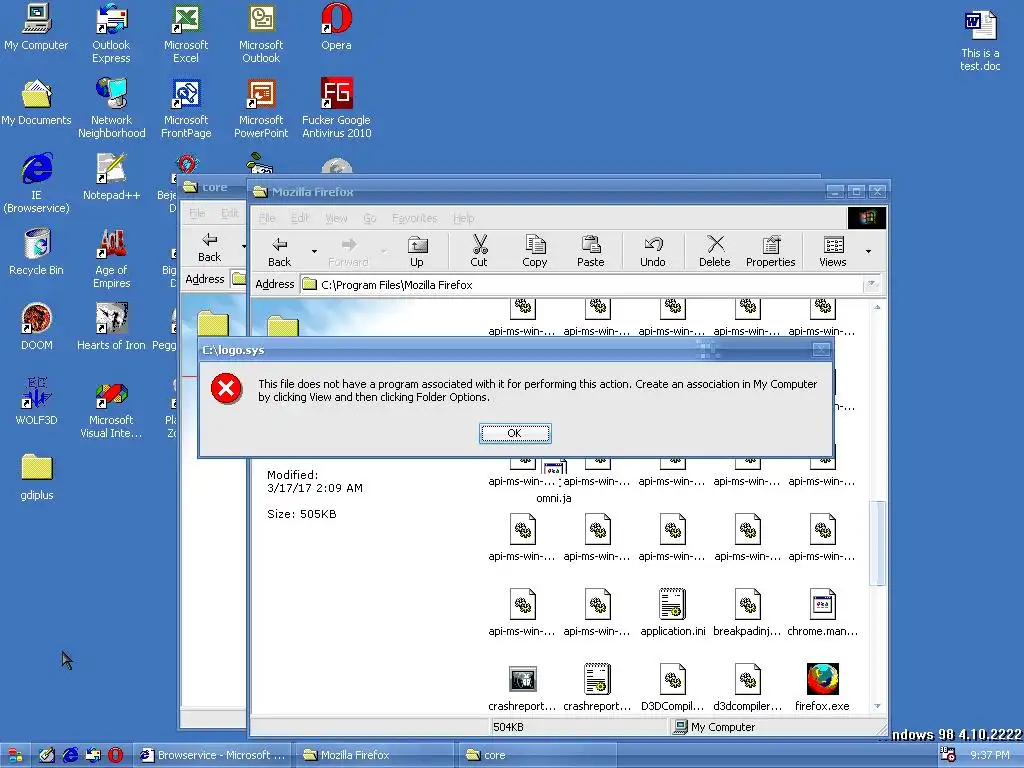The height and width of the screenshot is (768, 1024).
Task: Click the Copy toolbar button
Action: 534,251
